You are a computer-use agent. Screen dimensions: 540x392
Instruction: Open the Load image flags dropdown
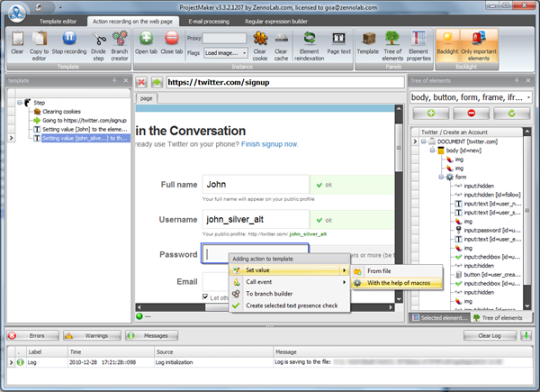tap(226, 53)
